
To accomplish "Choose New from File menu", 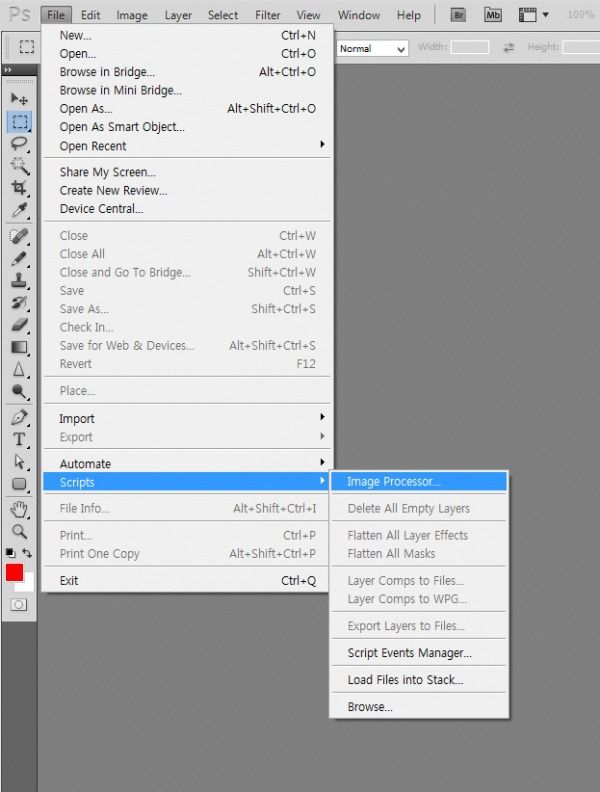I will (x=187, y=35).
